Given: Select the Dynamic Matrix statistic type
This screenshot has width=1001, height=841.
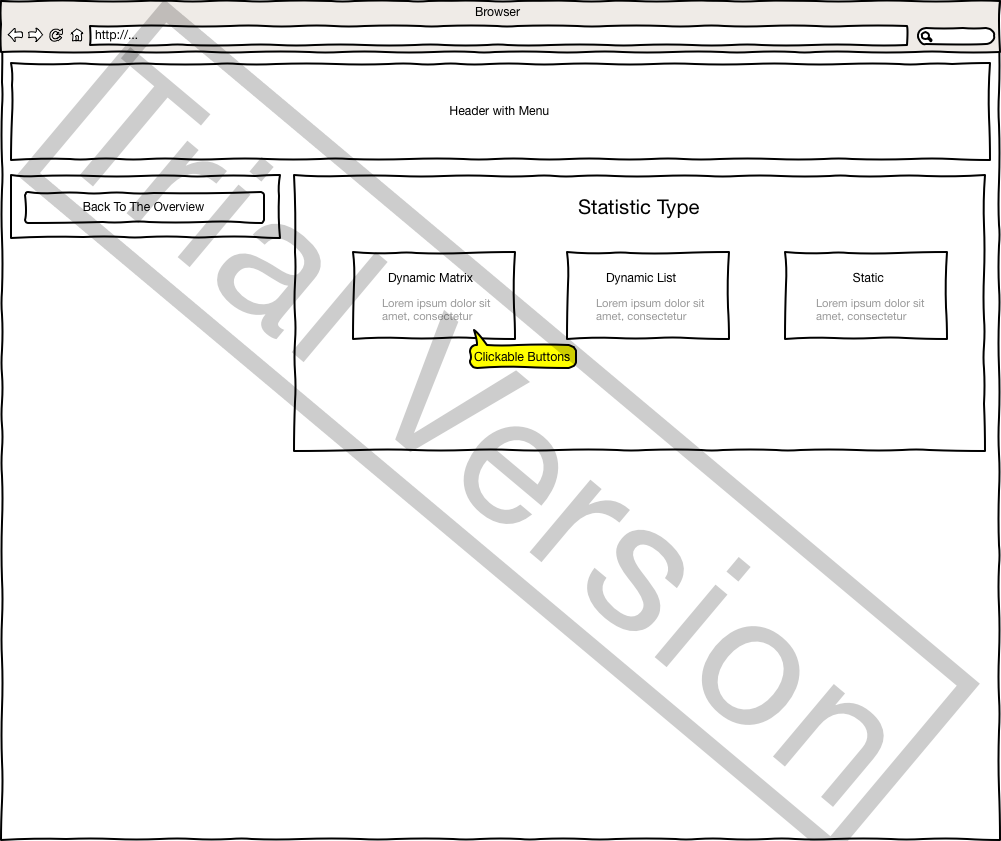Looking at the screenshot, I should click(x=434, y=295).
